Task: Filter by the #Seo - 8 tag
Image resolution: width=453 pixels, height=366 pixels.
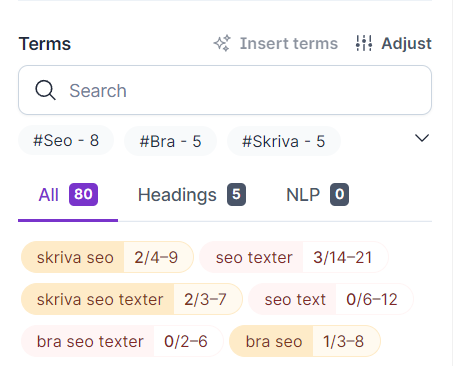Action: coord(66,141)
